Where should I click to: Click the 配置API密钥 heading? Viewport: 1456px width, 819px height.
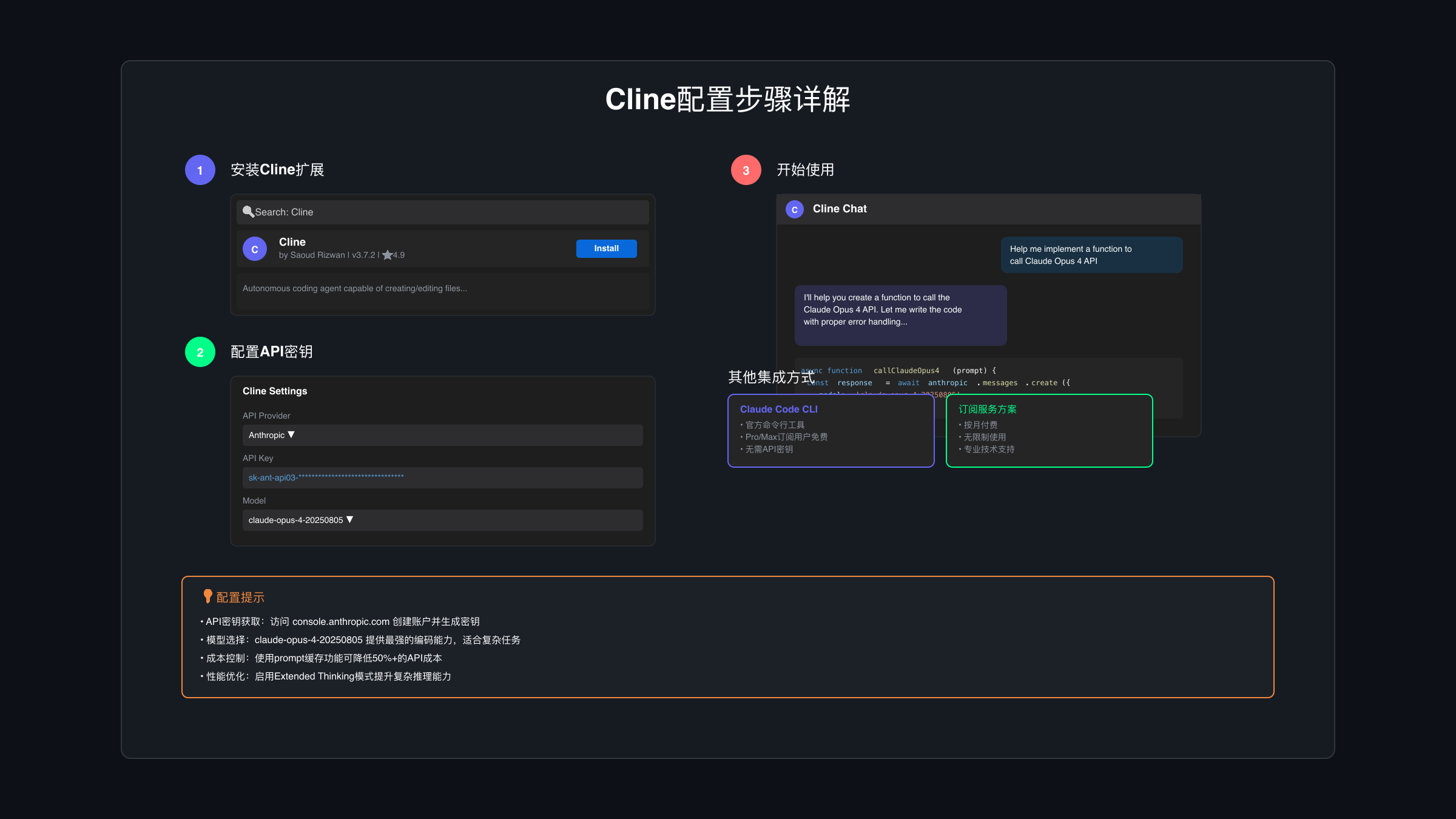[272, 352]
